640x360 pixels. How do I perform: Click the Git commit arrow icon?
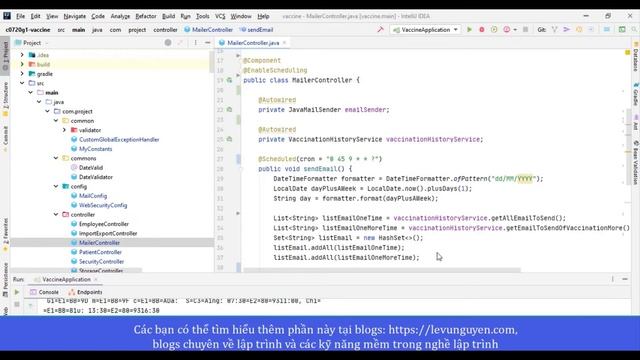[567, 29]
